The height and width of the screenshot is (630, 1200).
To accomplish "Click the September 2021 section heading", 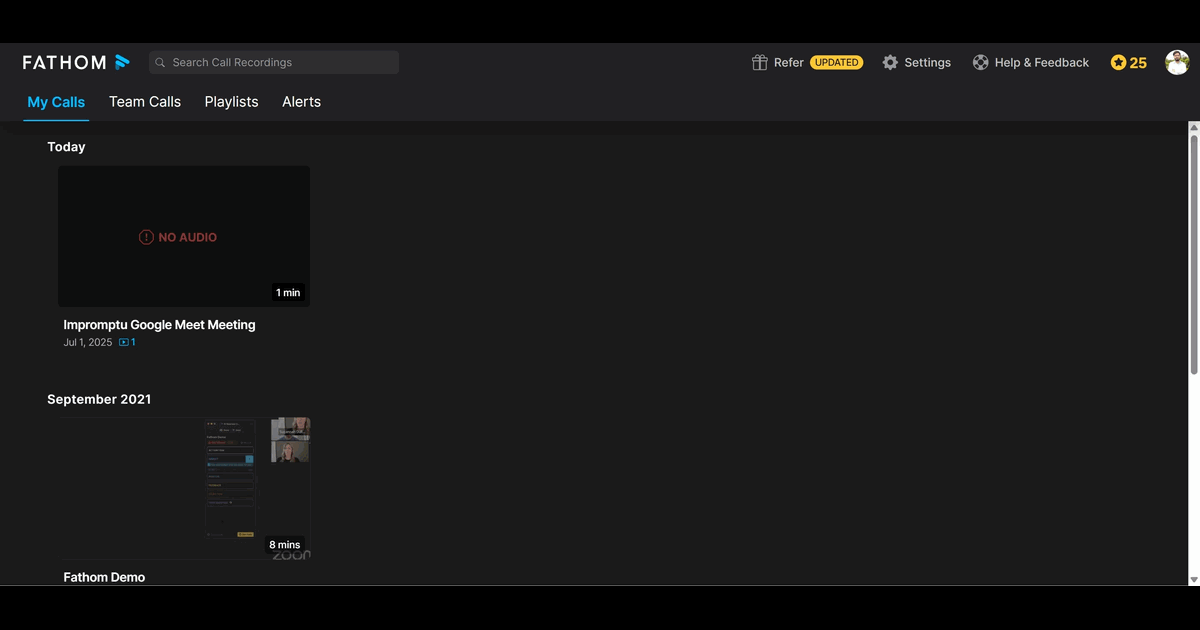I will point(99,399).
